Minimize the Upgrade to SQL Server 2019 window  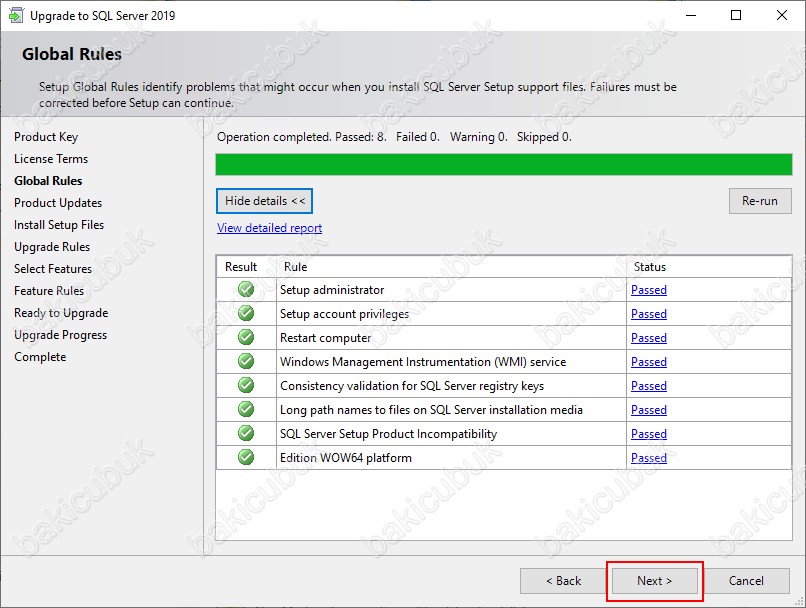[x=691, y=15]
